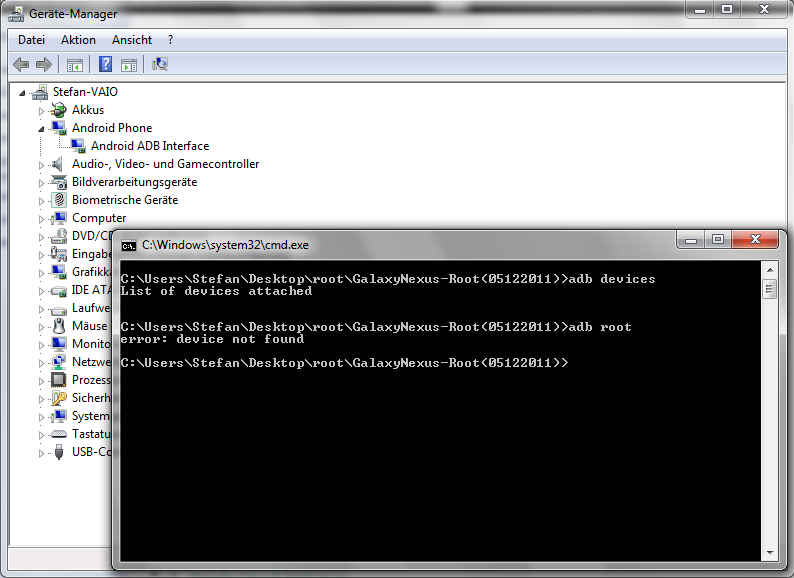The height and width of the screenshot is (578, 794).
Task: Click the Eingabe devices icon
Action: click(x=59, y=254)
